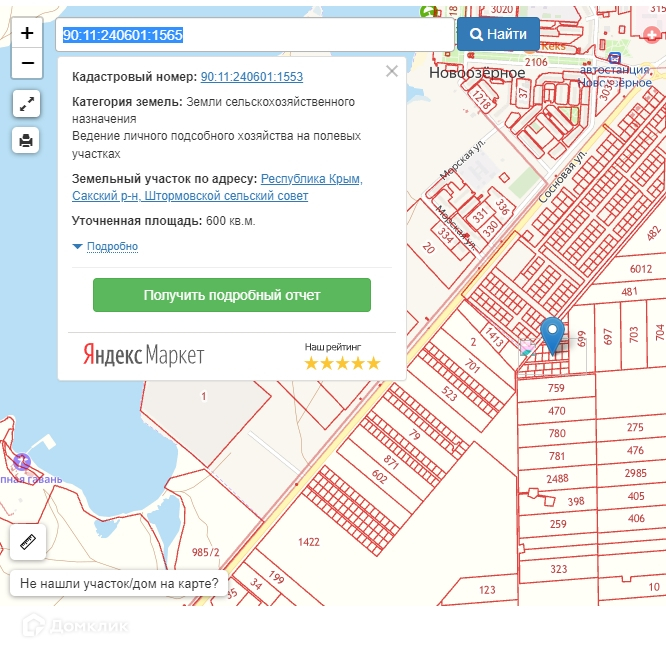Activate the ruler measurement tool
This screenshot has width=666, height=652.
tap(28, 542)
